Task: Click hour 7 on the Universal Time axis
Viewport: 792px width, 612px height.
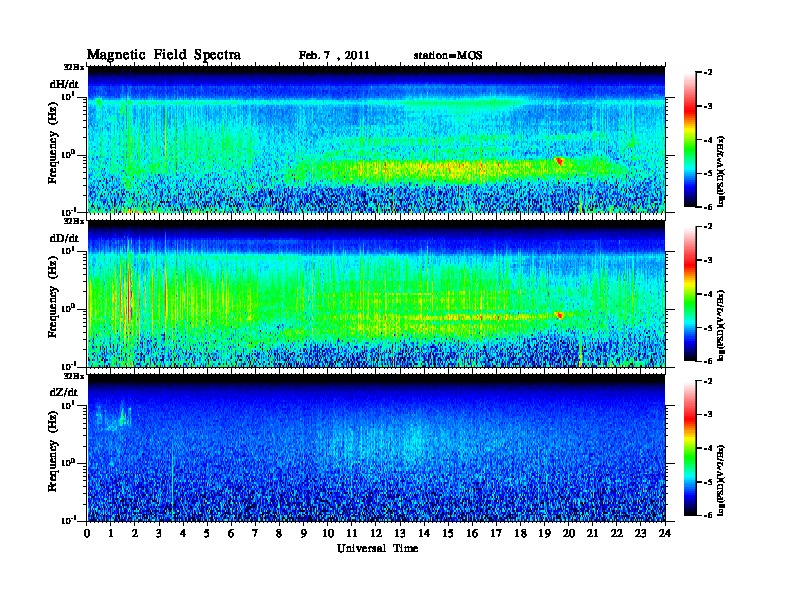Action: click(x=256, y=533)
